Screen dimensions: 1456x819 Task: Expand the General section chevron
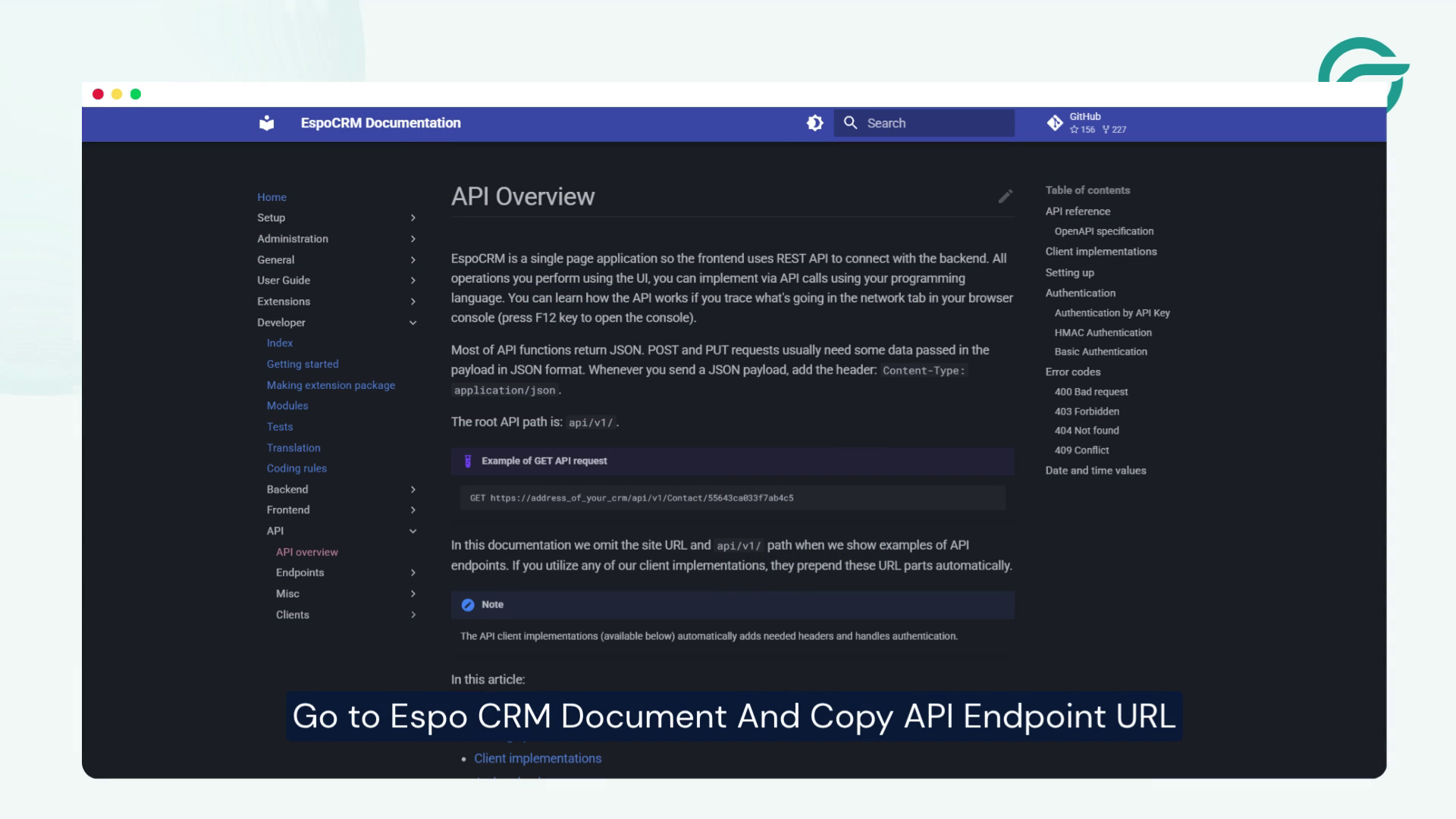pos(413,260)
